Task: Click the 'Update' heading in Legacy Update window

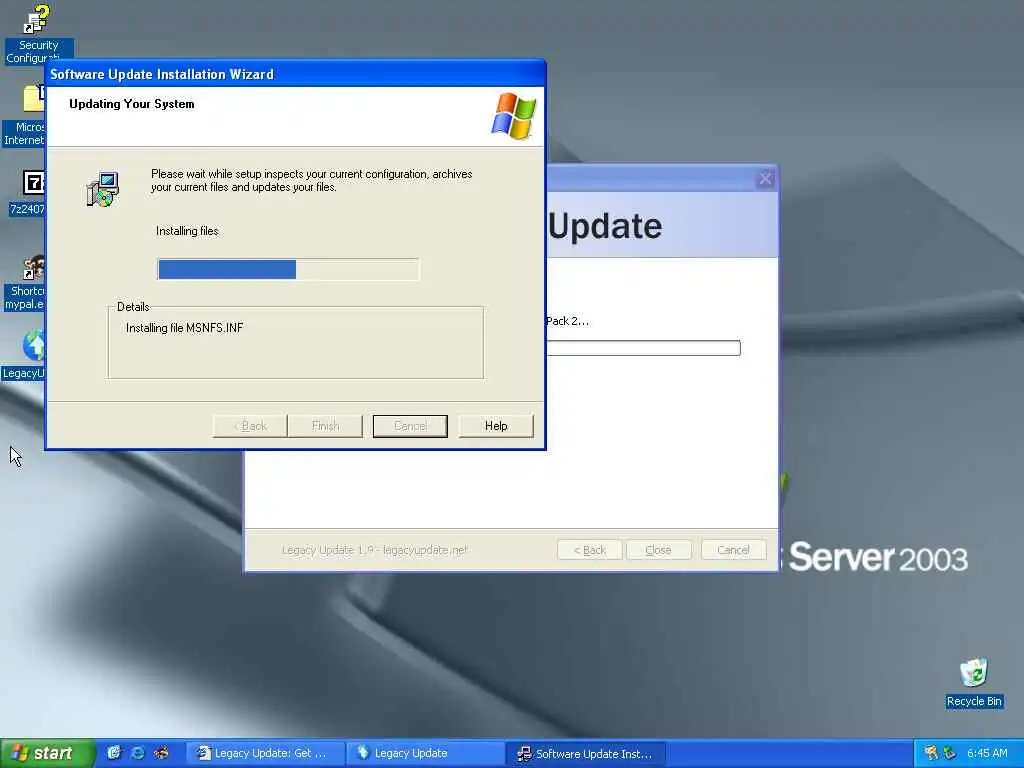Action: [x=605, y=226]
